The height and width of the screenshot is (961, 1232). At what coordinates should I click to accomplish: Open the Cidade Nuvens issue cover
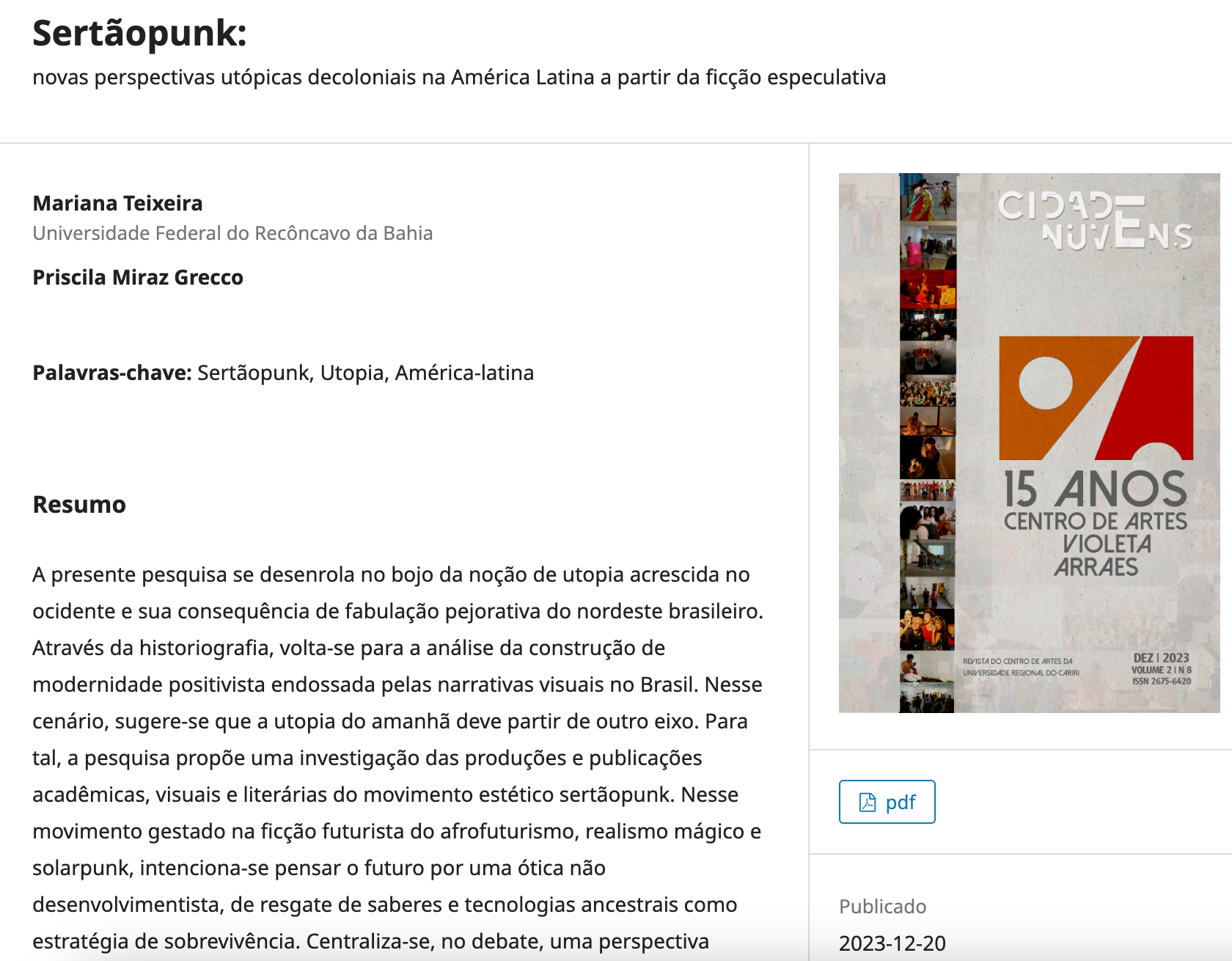[x=1029, y=443]
